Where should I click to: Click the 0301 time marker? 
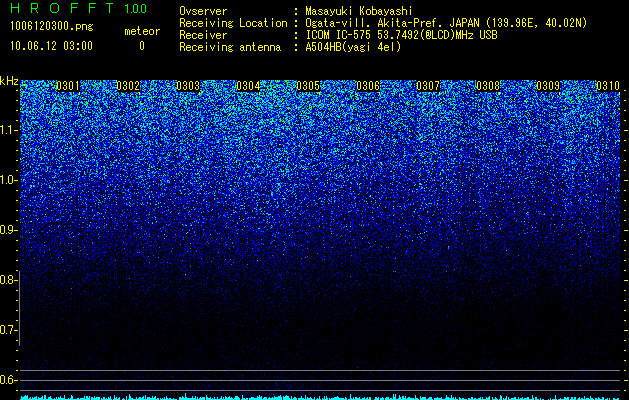pos(68,86)
